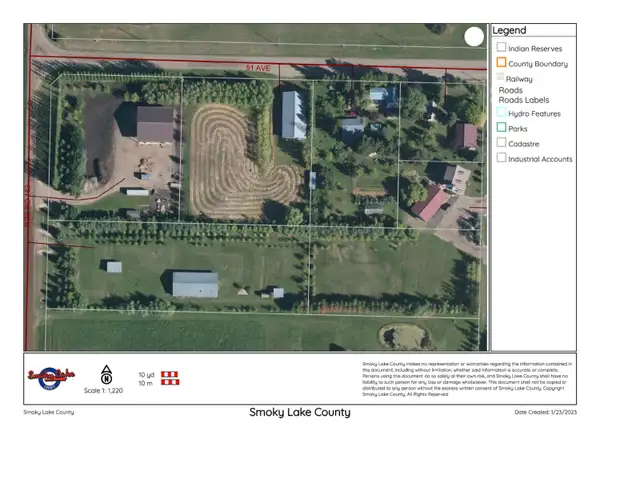Click the Industrial Accounts legend box
This screenshot has height=494, width=640.
tap(501, 157)
